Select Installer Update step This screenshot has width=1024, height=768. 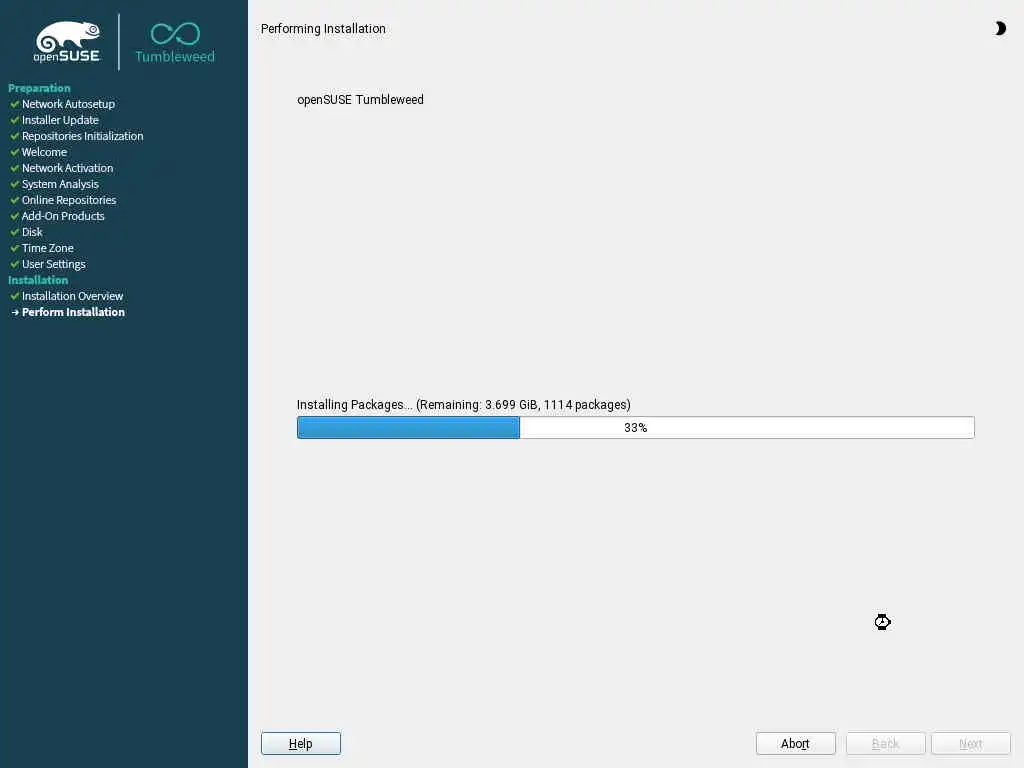[60, 120]
